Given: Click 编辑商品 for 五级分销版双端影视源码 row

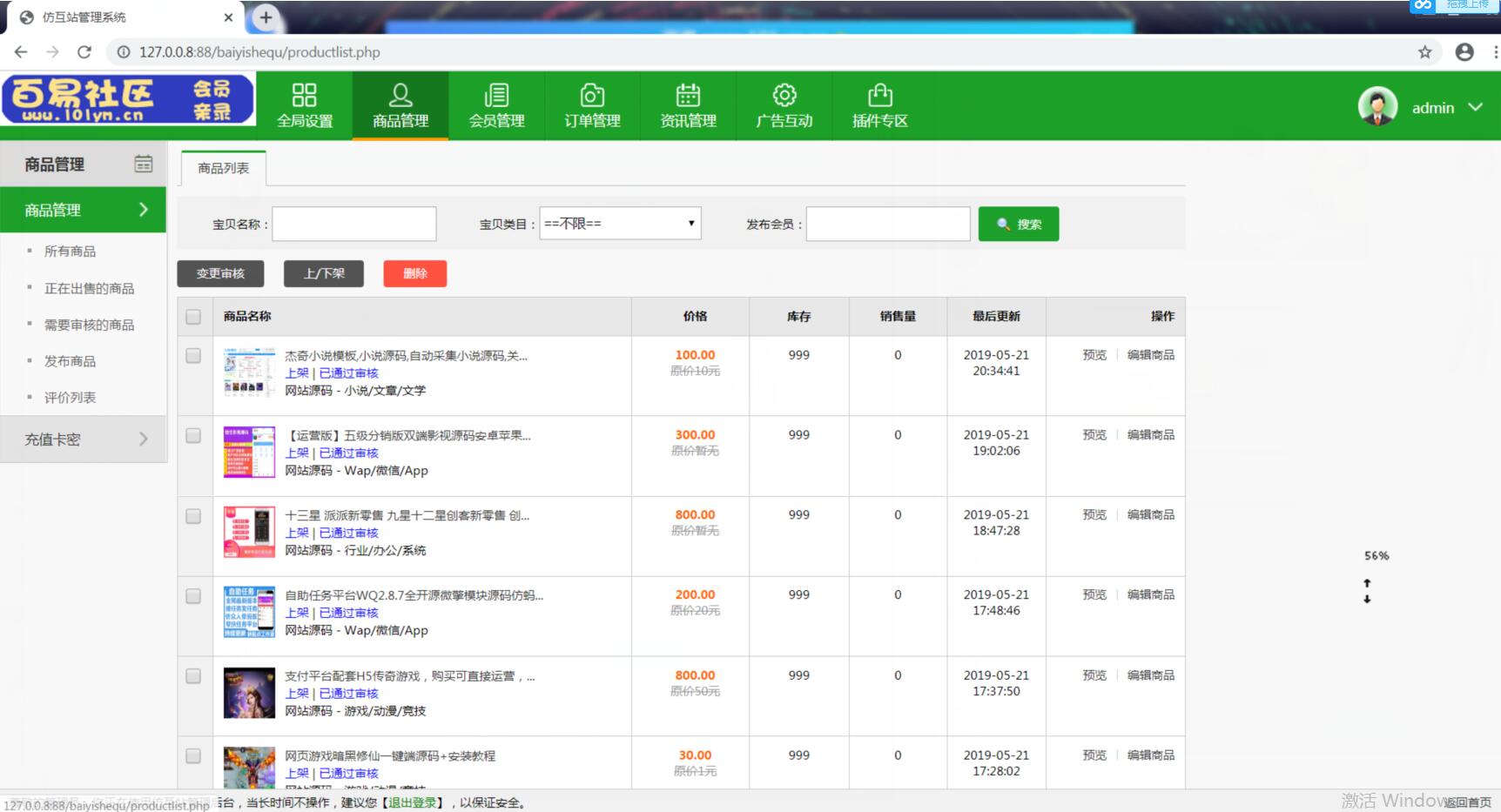Looking at the screenshot, I should pos(1151,435).
